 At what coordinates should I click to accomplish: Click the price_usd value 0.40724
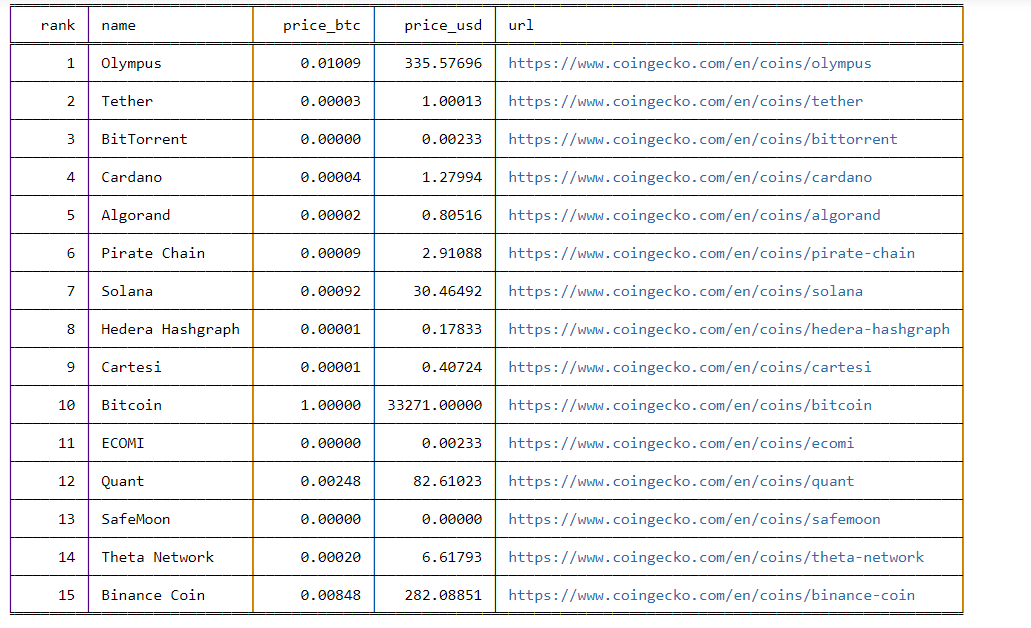click(x=451, y=368)
